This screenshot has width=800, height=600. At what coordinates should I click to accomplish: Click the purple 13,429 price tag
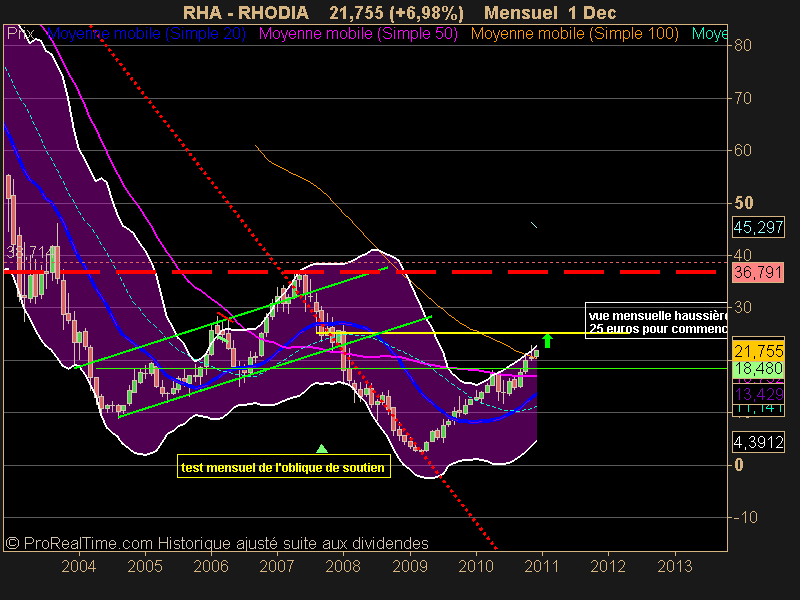coord(758,394)
